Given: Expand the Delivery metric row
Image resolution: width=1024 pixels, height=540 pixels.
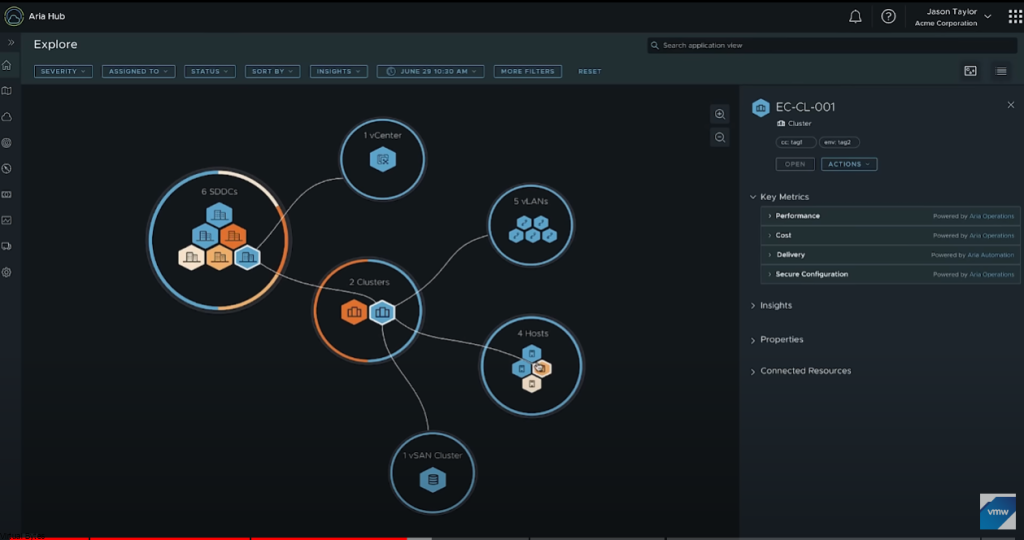Looking at the screenshot, I should [x=890, y=255].
